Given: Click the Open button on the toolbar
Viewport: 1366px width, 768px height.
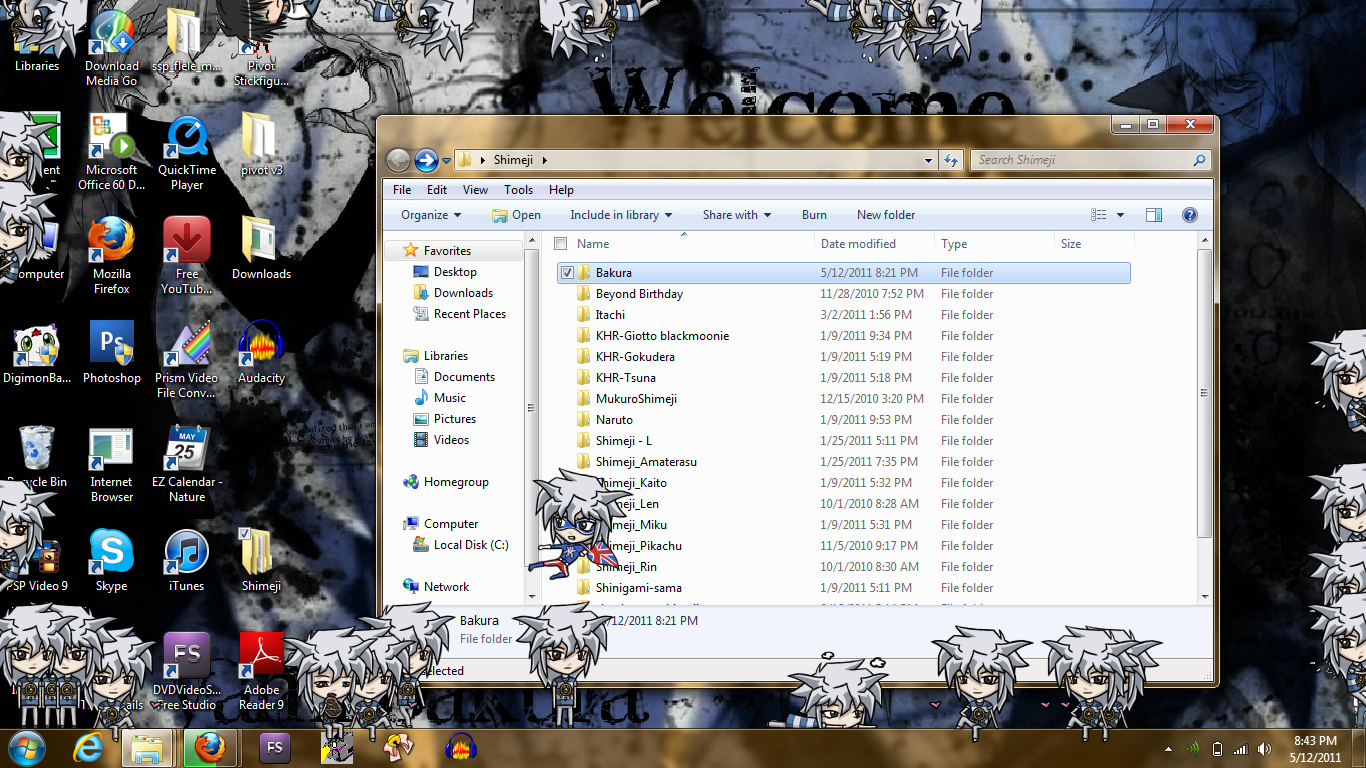Looking at the screenshot, I should (516, 214).
